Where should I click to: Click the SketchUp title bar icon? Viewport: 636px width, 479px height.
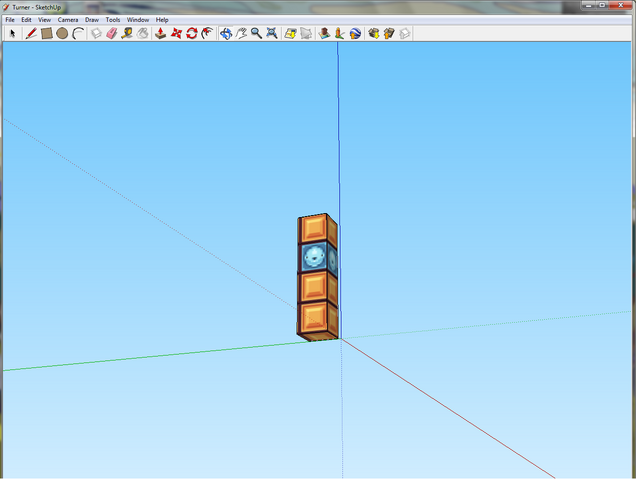[6, 7]
